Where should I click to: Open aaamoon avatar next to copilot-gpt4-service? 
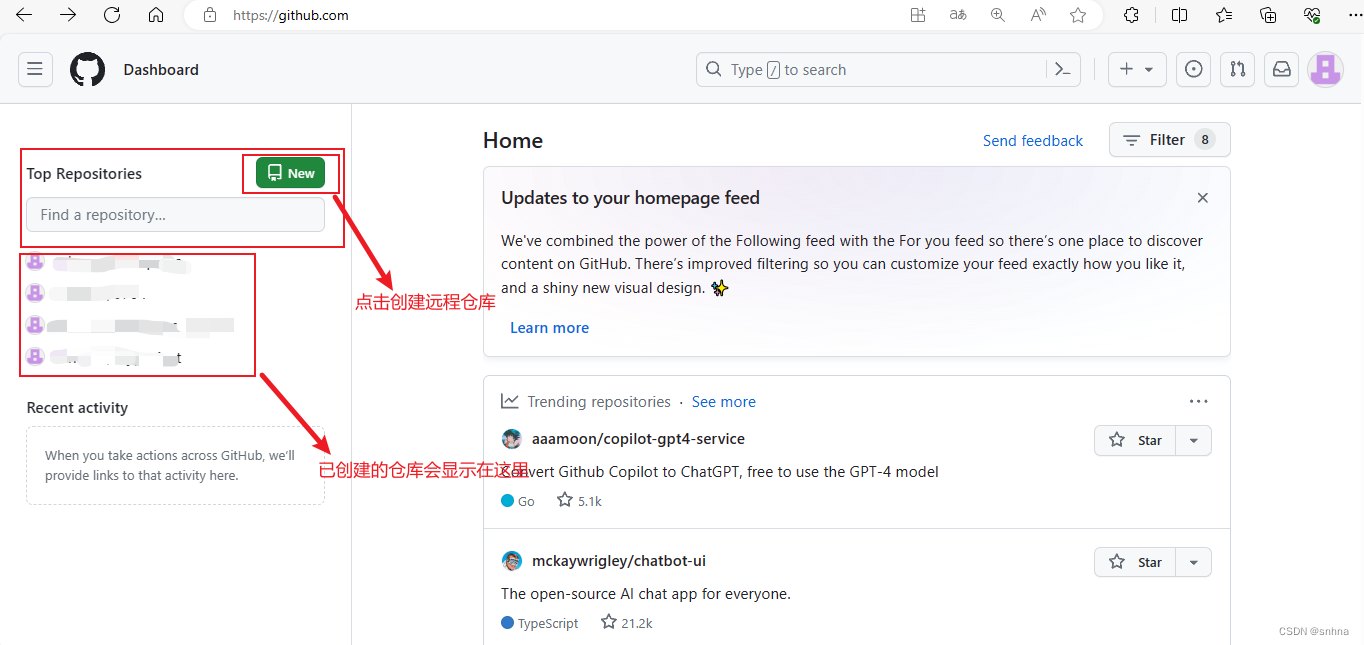point(512,439)
